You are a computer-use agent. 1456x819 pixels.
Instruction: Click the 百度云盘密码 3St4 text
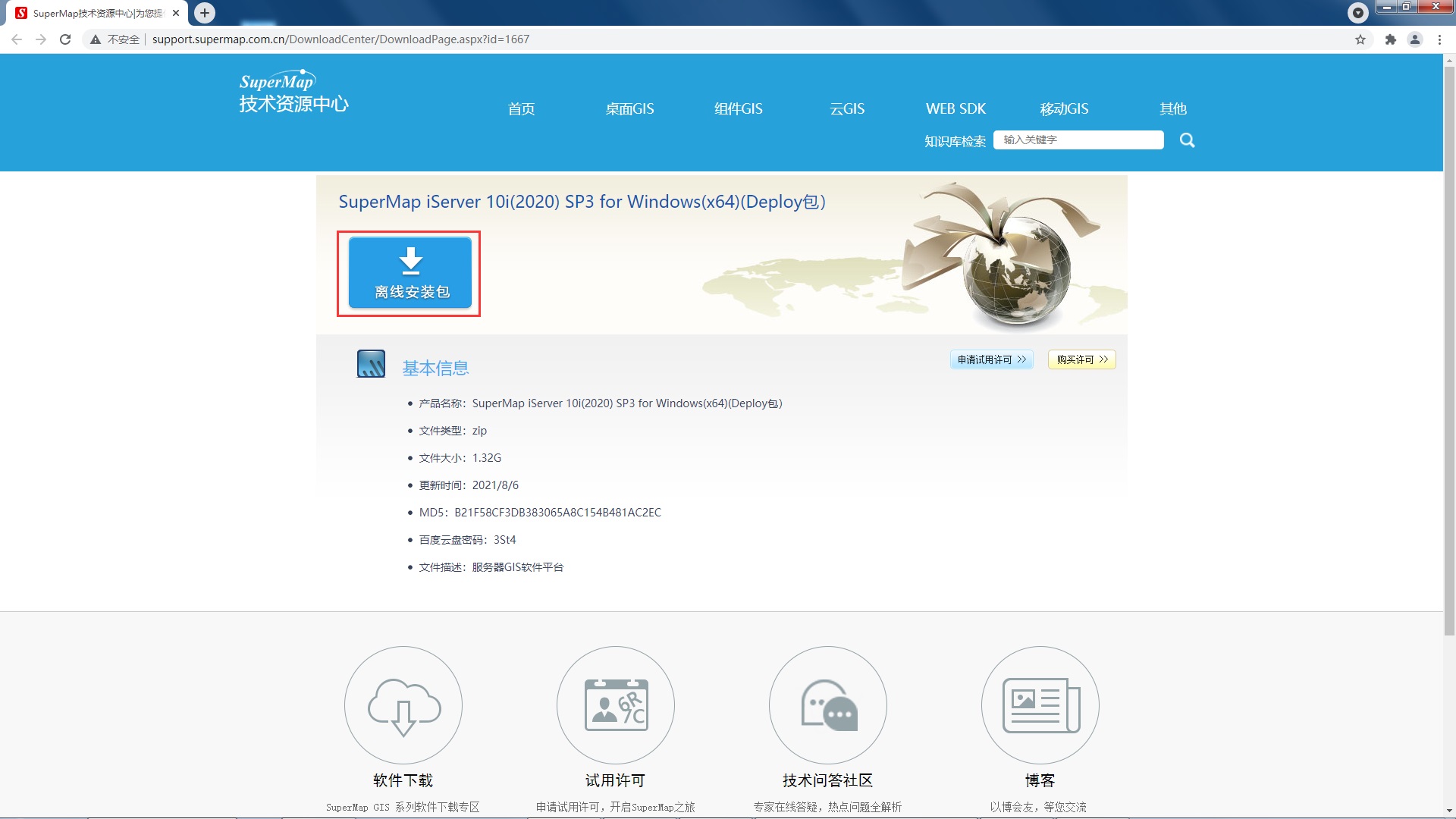467,540
